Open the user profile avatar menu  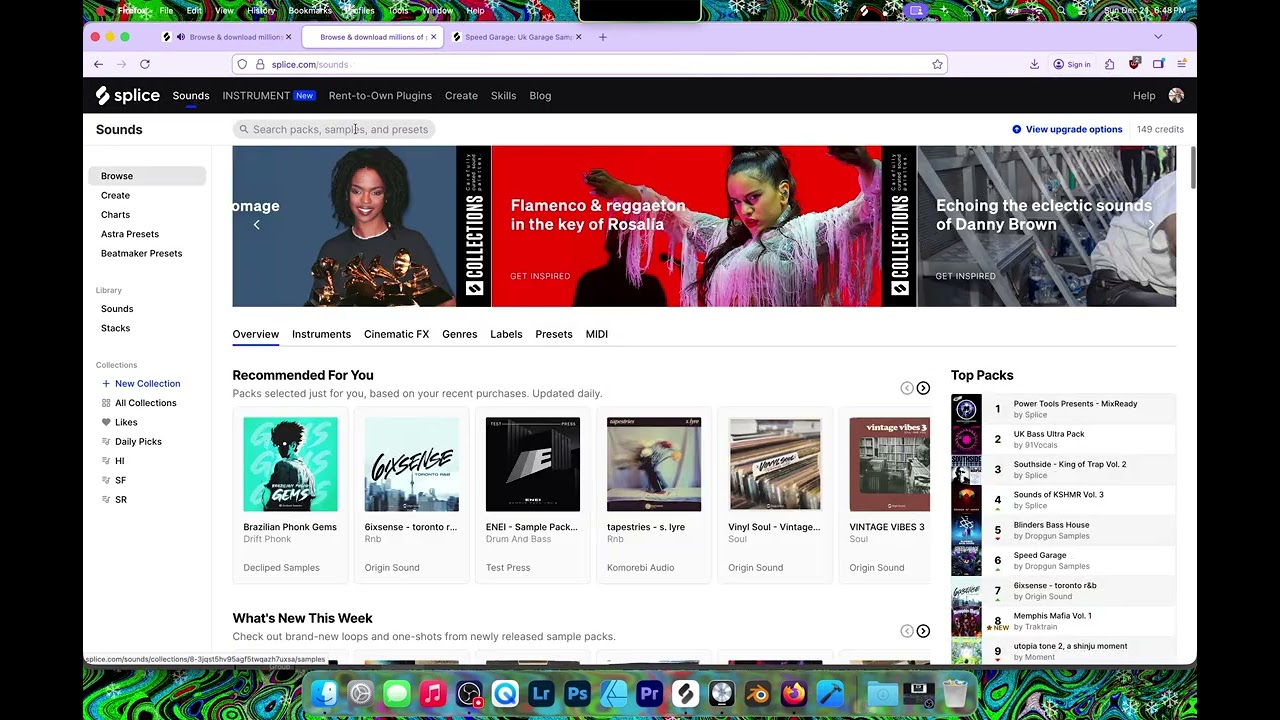[x=1176, y=96]
